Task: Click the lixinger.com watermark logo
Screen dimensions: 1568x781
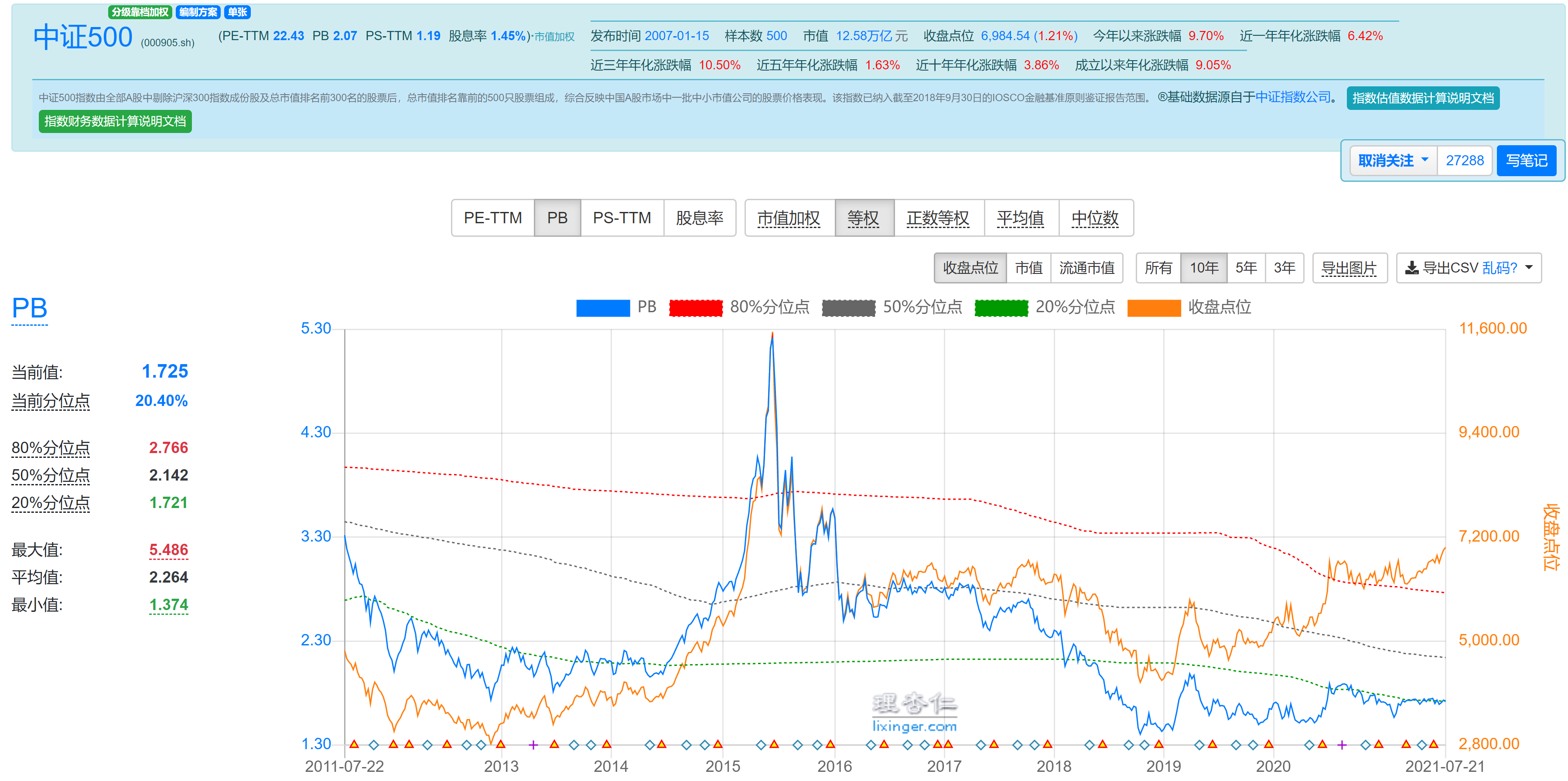Action: coord(914,712)
